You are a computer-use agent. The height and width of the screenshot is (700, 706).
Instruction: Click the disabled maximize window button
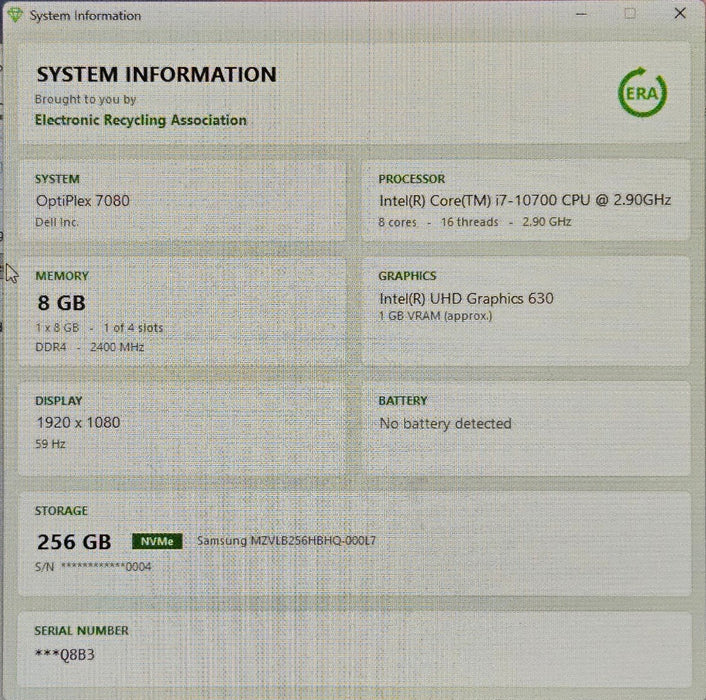[630, 14]
